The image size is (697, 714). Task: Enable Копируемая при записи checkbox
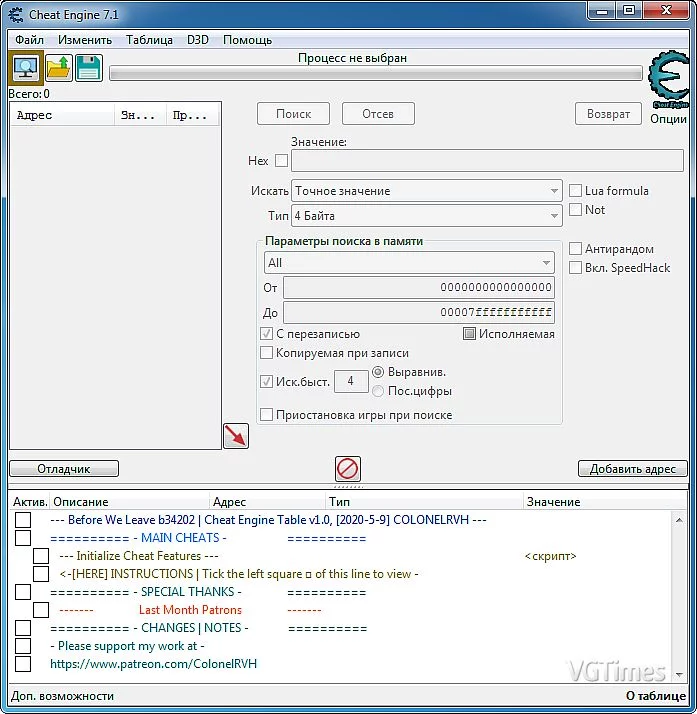(x=266, y=353)
